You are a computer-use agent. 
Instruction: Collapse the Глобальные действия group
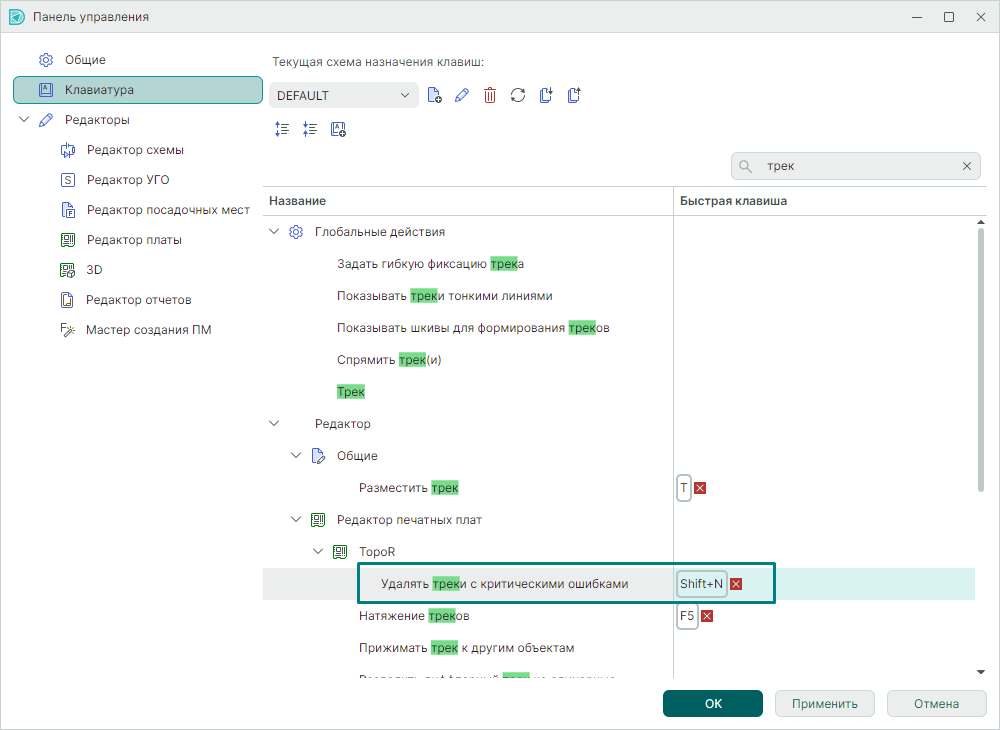pyautogui.click(x=275, y=232)
